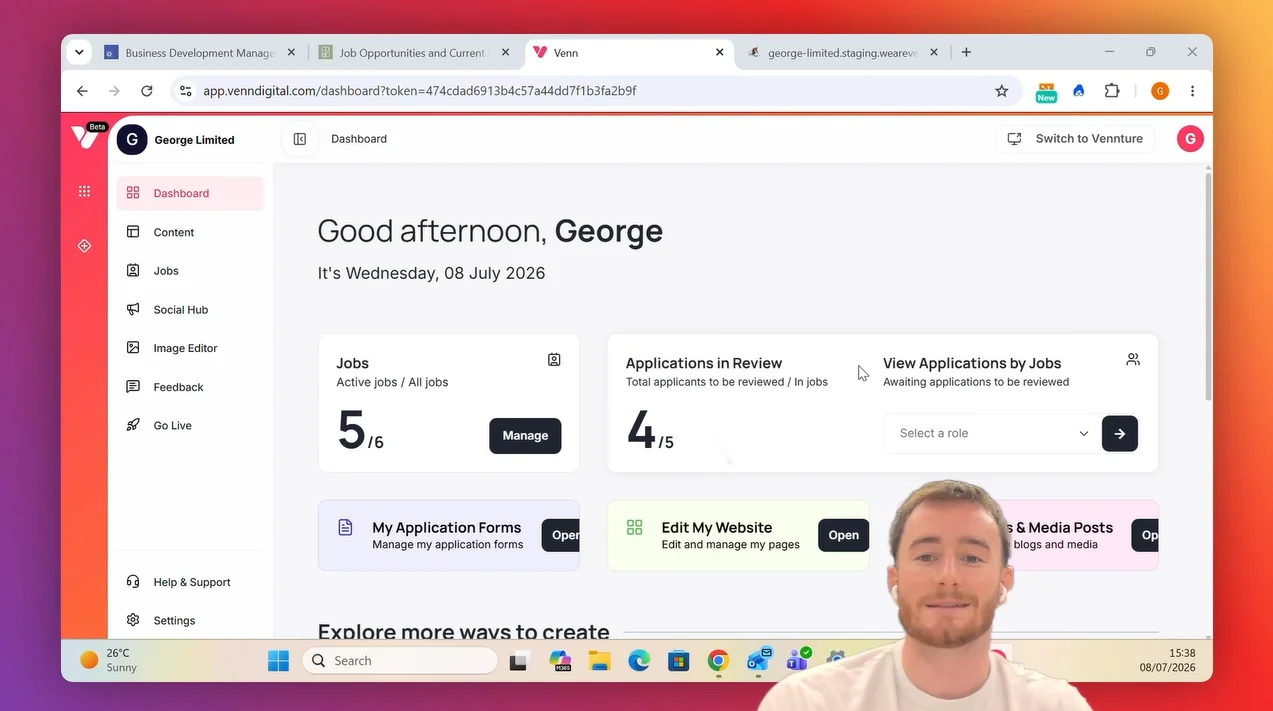Switch to george-limited.staging browser tab
This screenshot has width=1273, height=711.
pyautogui.click(x=841, y=53)
